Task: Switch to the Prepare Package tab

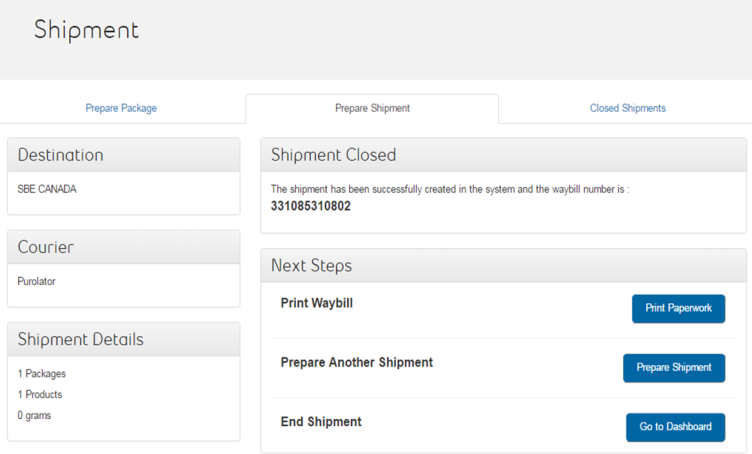Action: pos(121,108)
